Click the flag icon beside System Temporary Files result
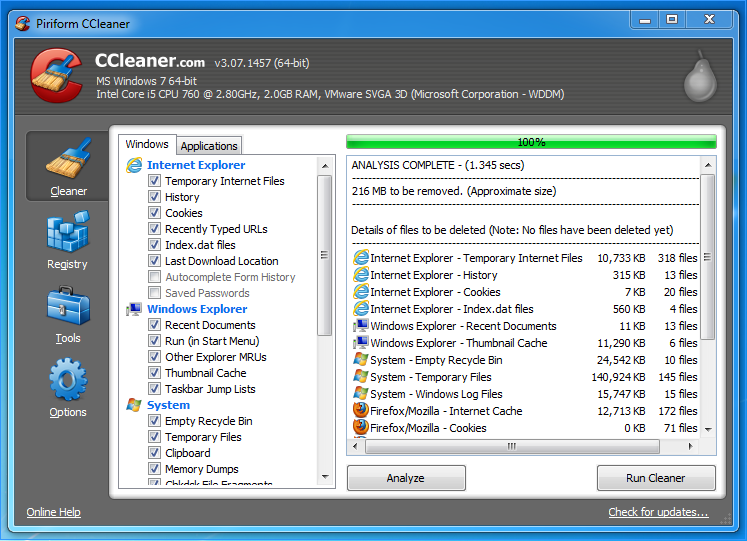747x541 pixels. [361, 377]
